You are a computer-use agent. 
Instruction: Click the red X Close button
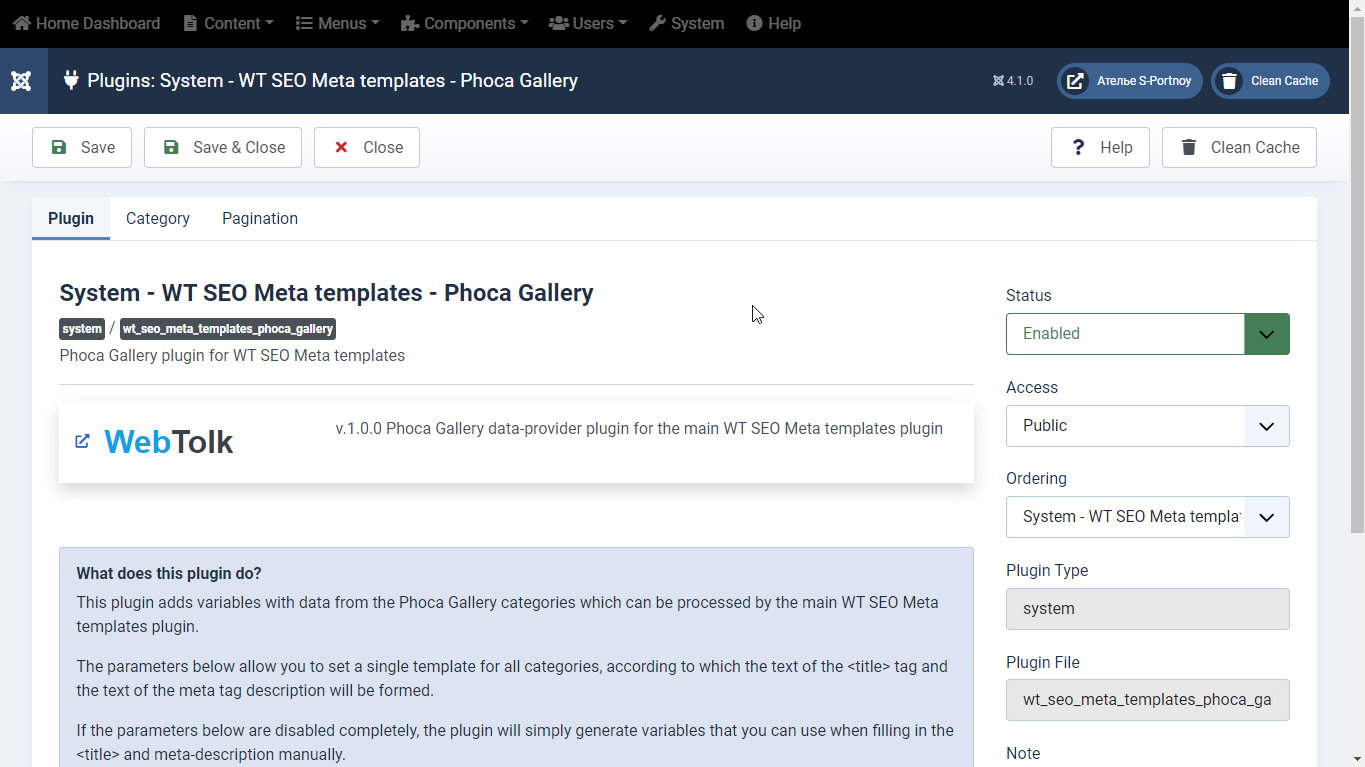367,147
